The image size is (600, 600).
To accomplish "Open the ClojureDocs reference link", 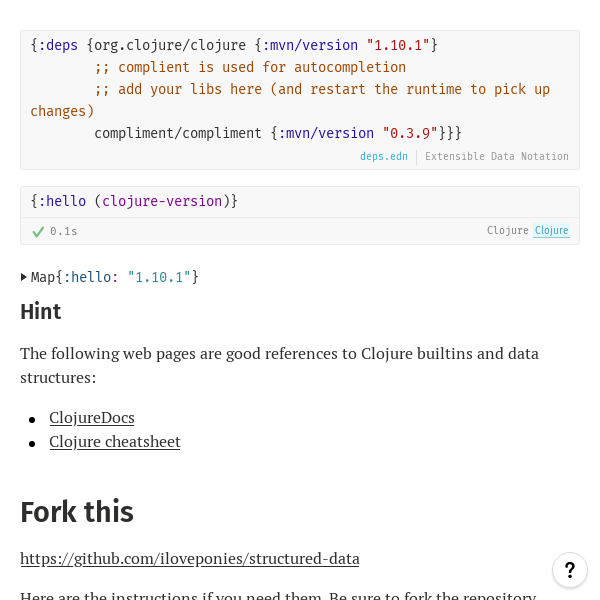I will (92, 418).
